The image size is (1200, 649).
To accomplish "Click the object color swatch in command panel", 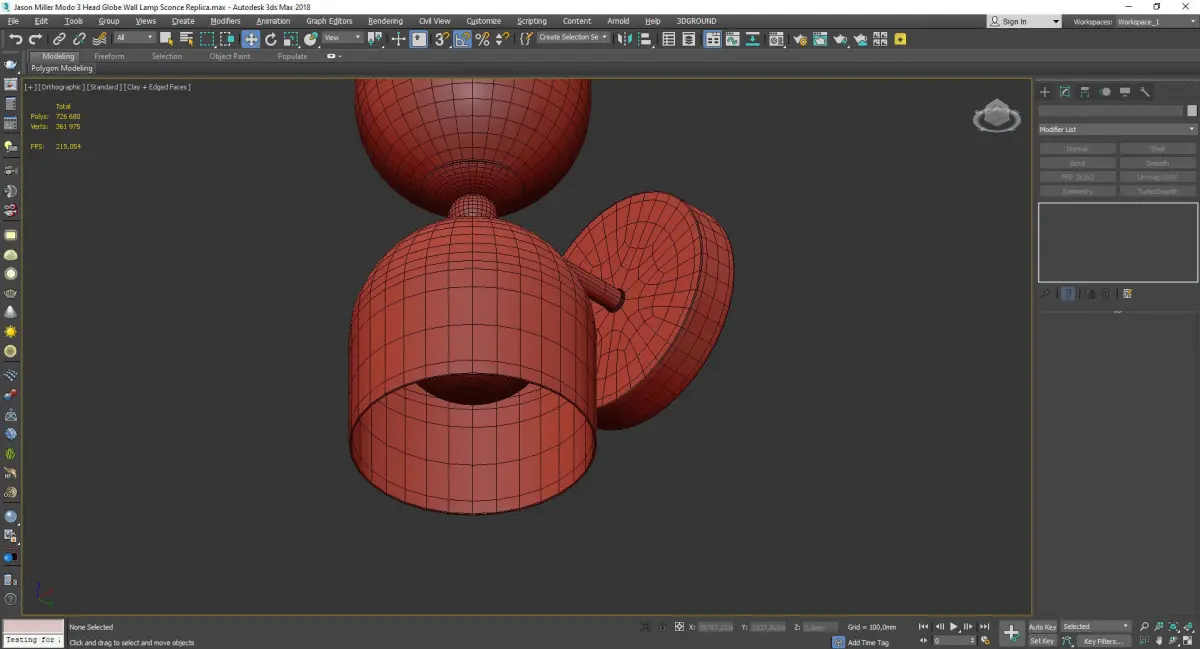I will [x=1191, y=111].
